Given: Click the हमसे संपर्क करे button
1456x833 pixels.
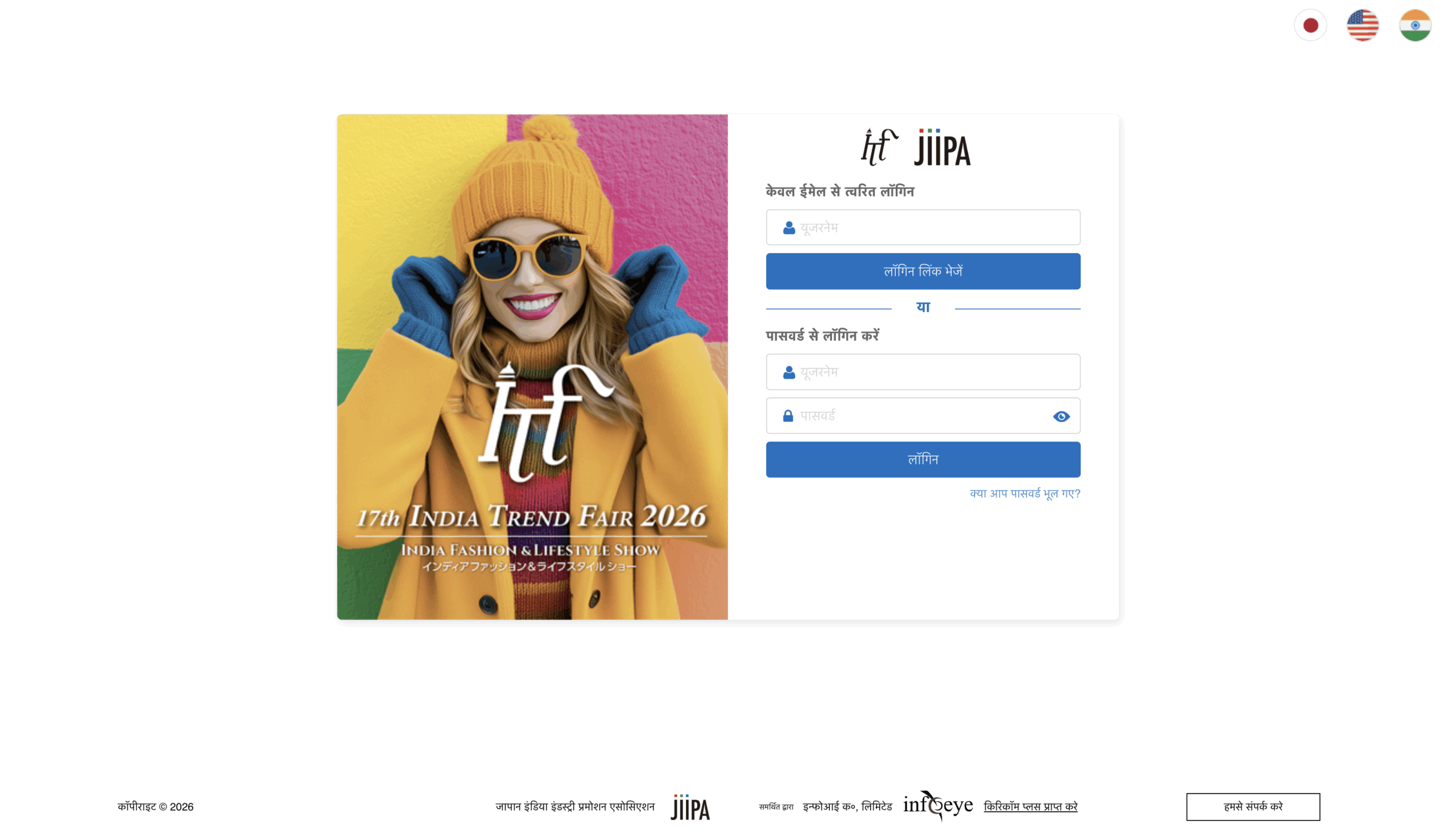Looking at the screenshot, I should 1253,807.
